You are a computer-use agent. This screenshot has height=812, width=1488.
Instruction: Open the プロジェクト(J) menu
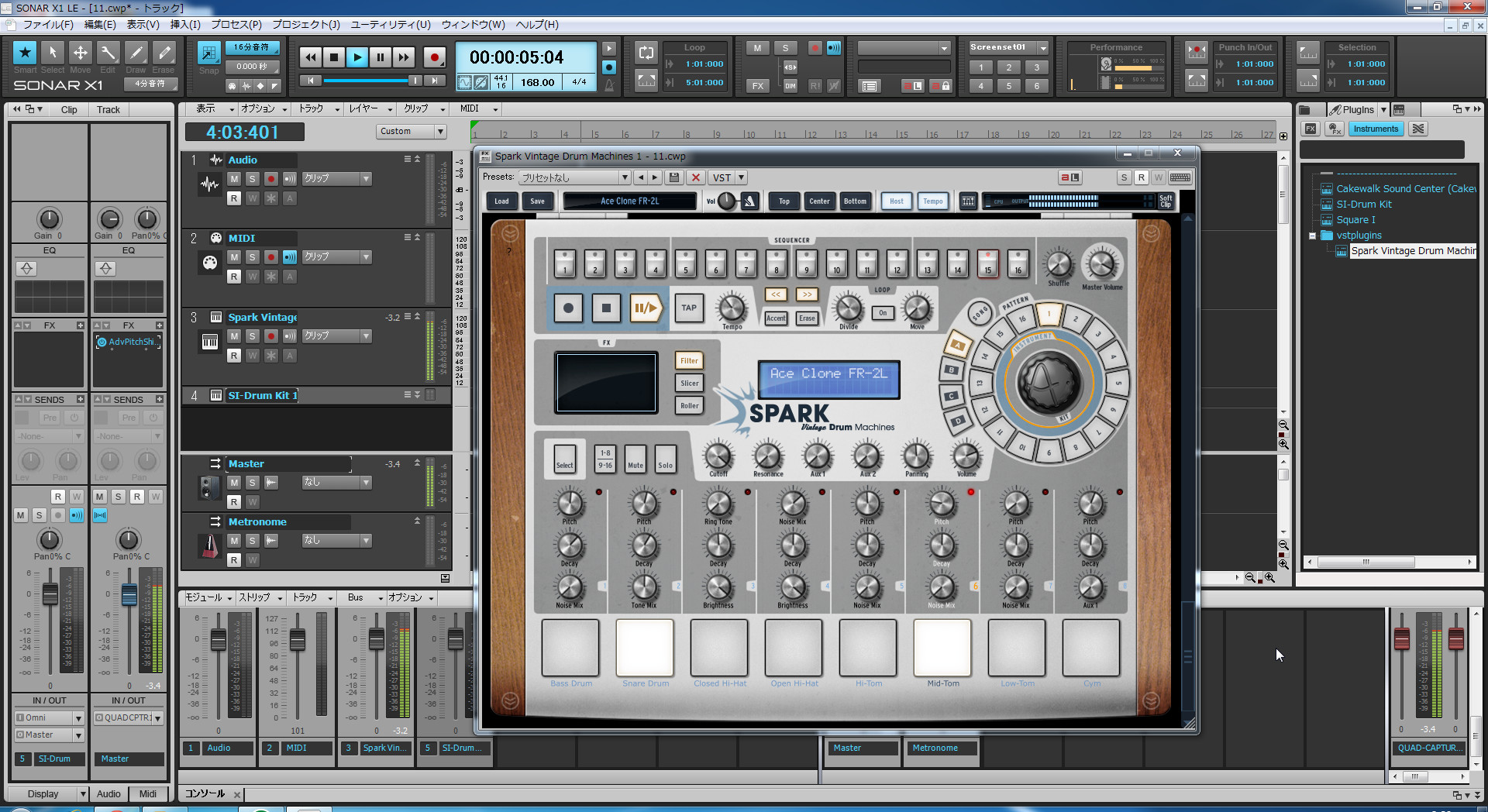click(x=305, y=25)
